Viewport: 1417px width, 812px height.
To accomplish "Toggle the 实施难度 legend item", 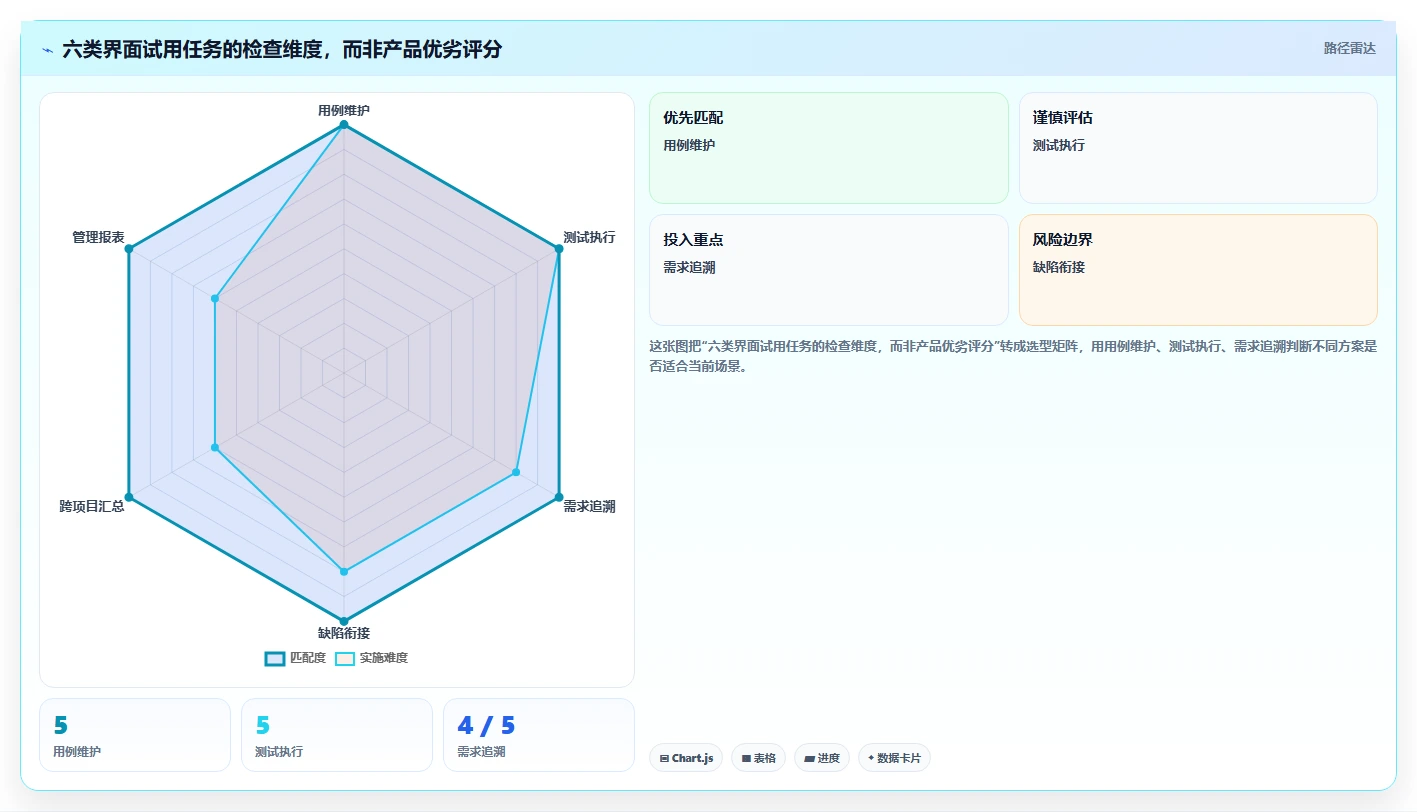I will pos(371,658).
